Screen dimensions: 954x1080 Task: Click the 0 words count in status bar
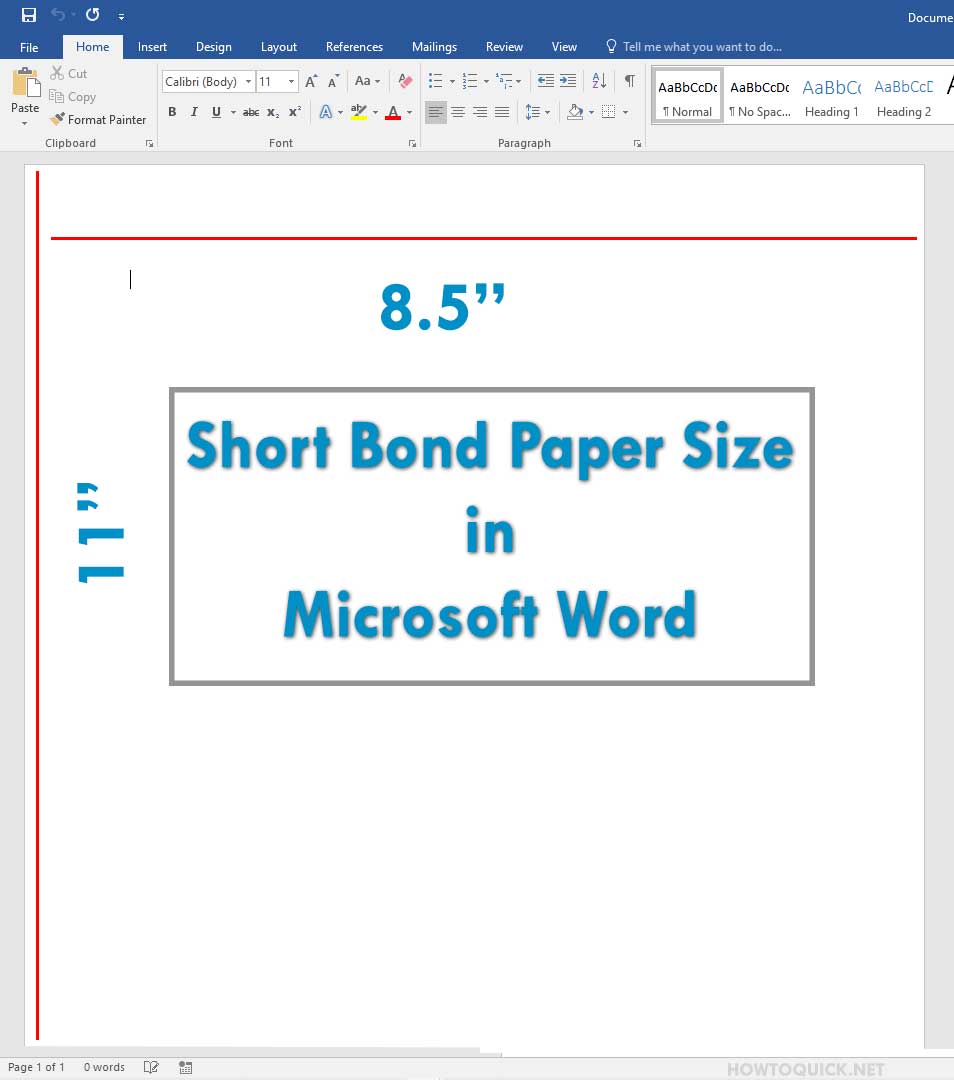pyautogui.click(x=104, y=1067)
